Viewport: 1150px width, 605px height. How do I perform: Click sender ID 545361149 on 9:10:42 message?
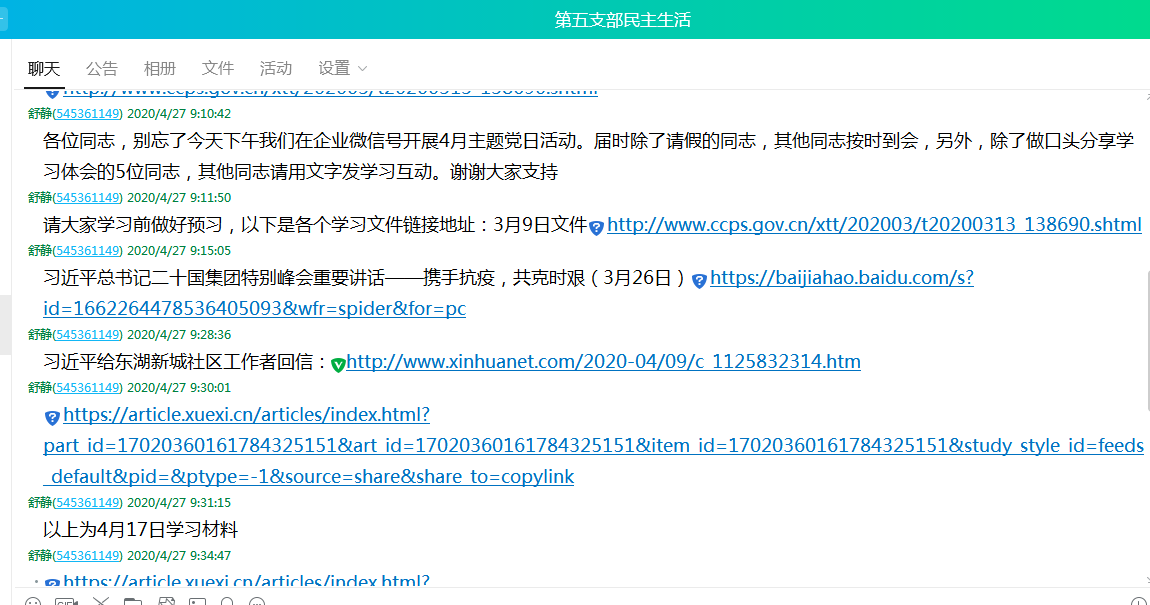click(x=88, y=114)
